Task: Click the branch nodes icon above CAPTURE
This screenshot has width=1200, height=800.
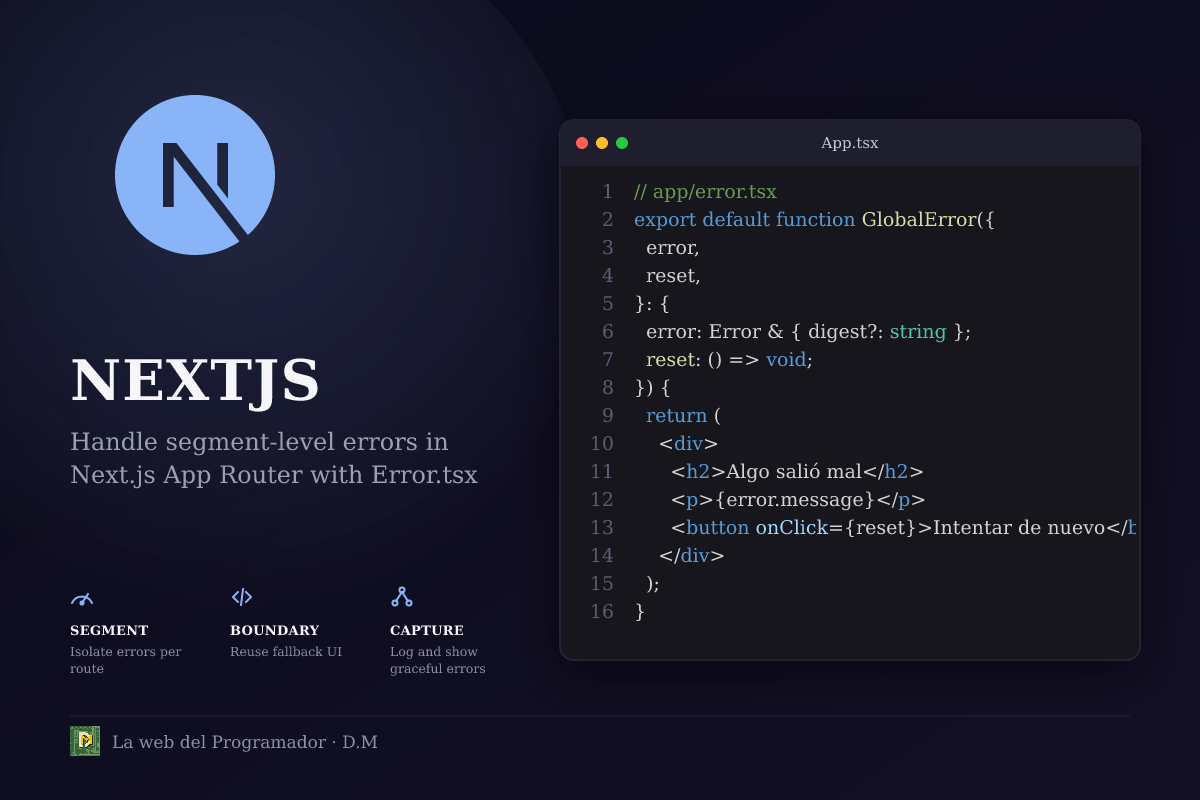Action: (x=402, y=597)
